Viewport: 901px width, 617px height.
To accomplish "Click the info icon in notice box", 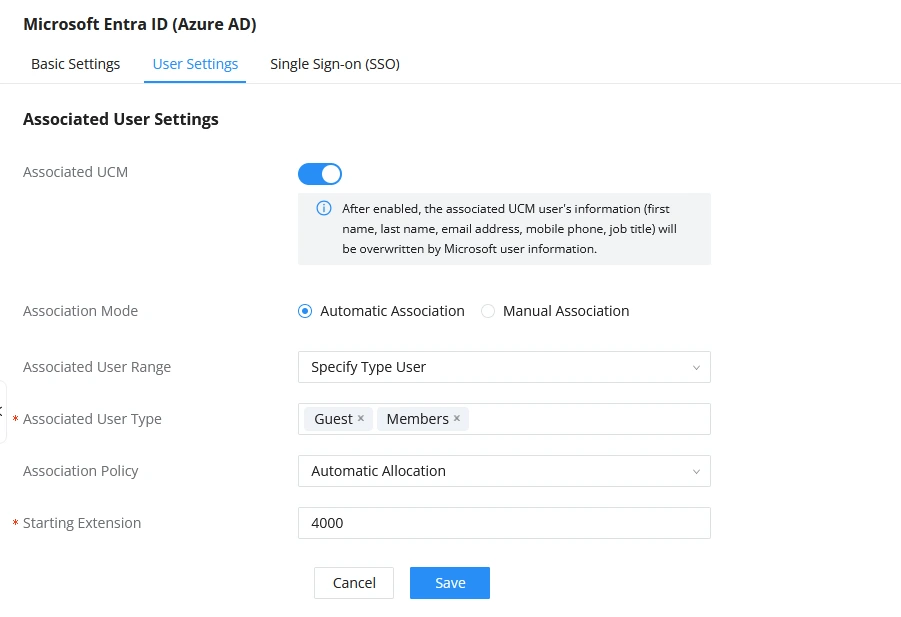I will (324, 209).
